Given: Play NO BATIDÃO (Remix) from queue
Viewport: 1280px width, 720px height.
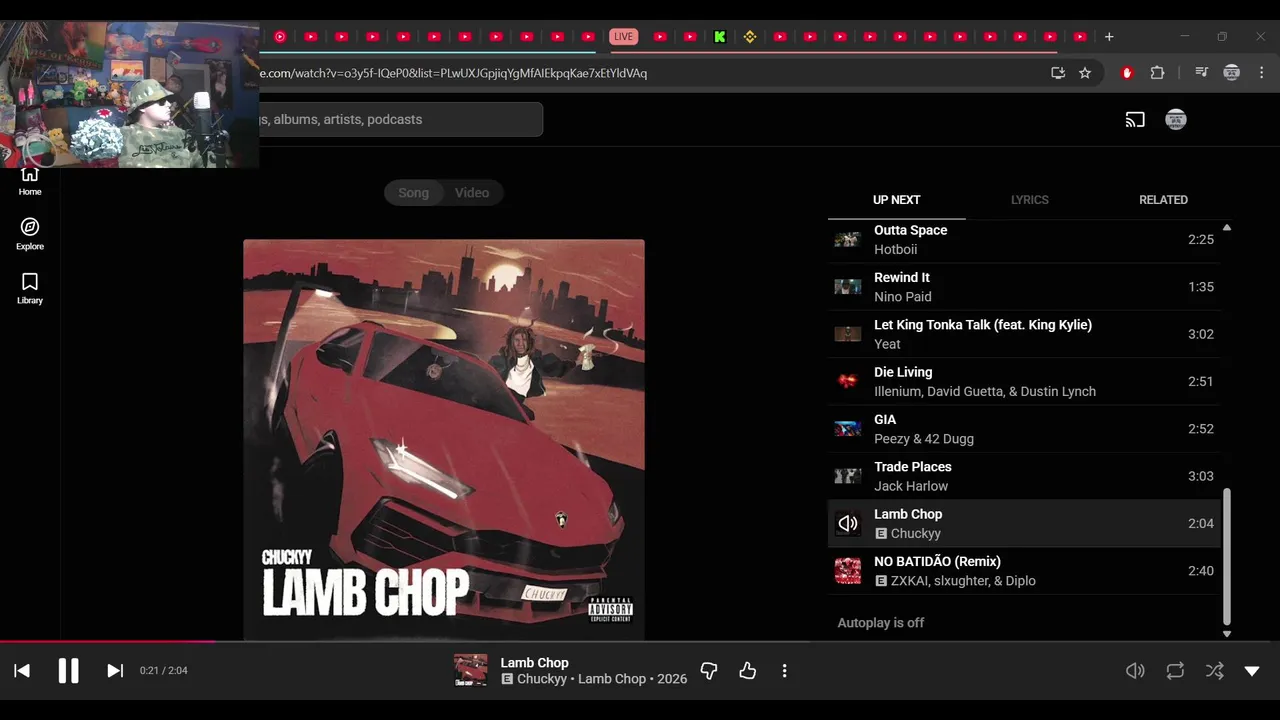Looking at the screenshot, I should pyautogui.click(x=1024, y=571).
